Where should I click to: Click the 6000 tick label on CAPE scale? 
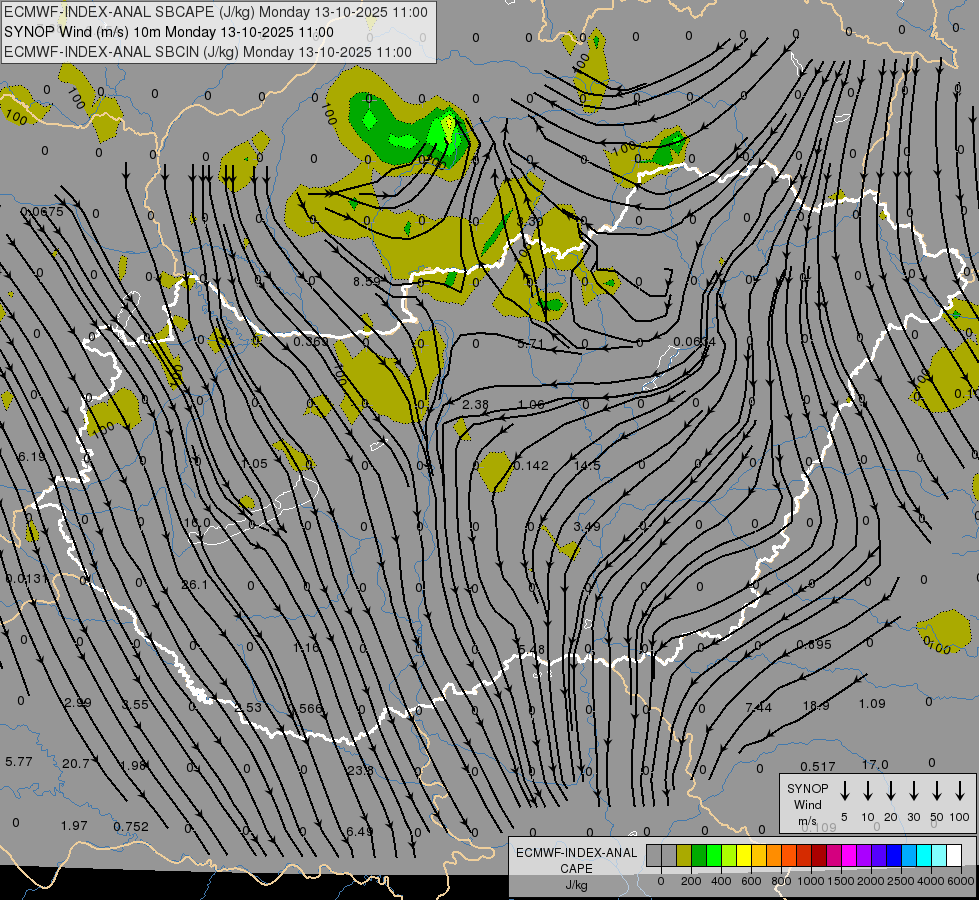point(960,881)
